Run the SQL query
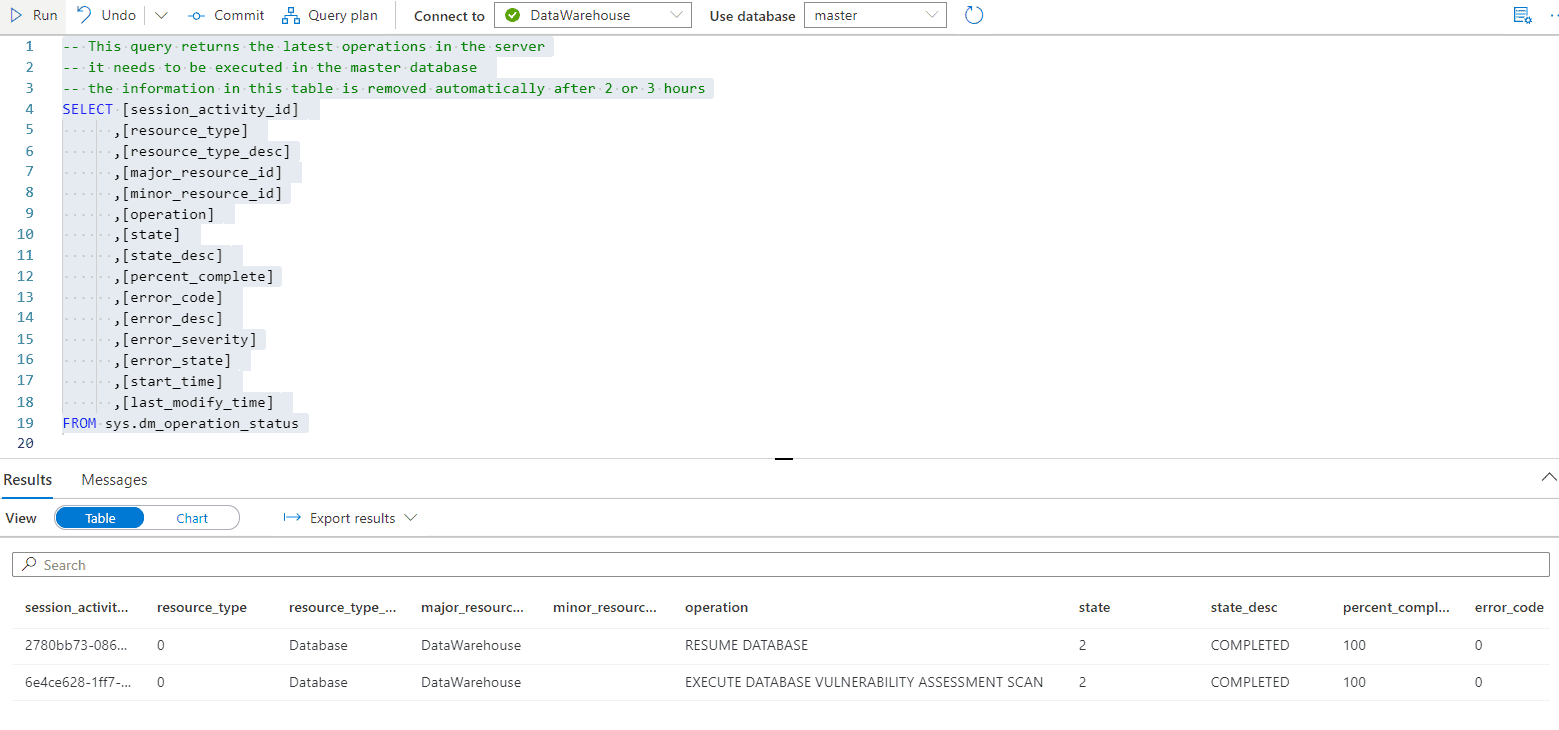Screen dimensions: 1559x730 pos(33,15)
